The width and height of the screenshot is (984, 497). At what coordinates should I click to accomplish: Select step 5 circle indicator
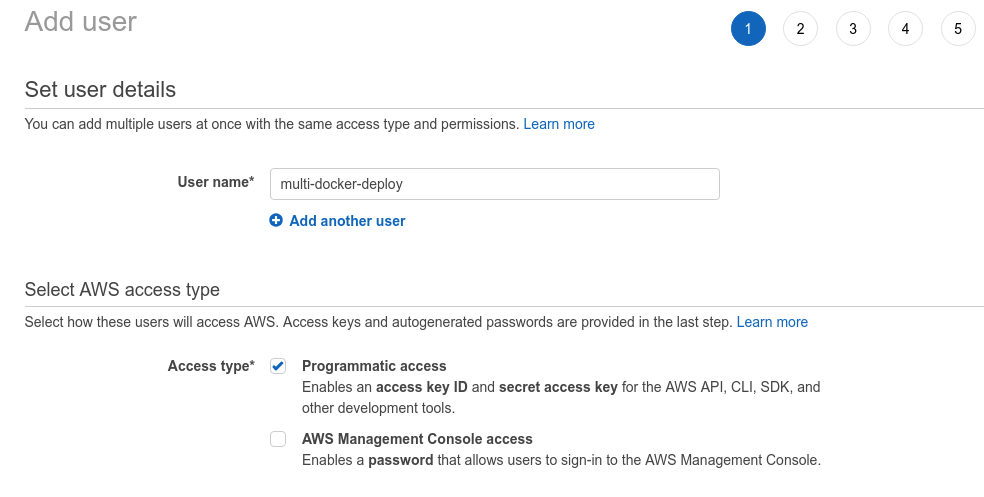click(x=958, y=28)
